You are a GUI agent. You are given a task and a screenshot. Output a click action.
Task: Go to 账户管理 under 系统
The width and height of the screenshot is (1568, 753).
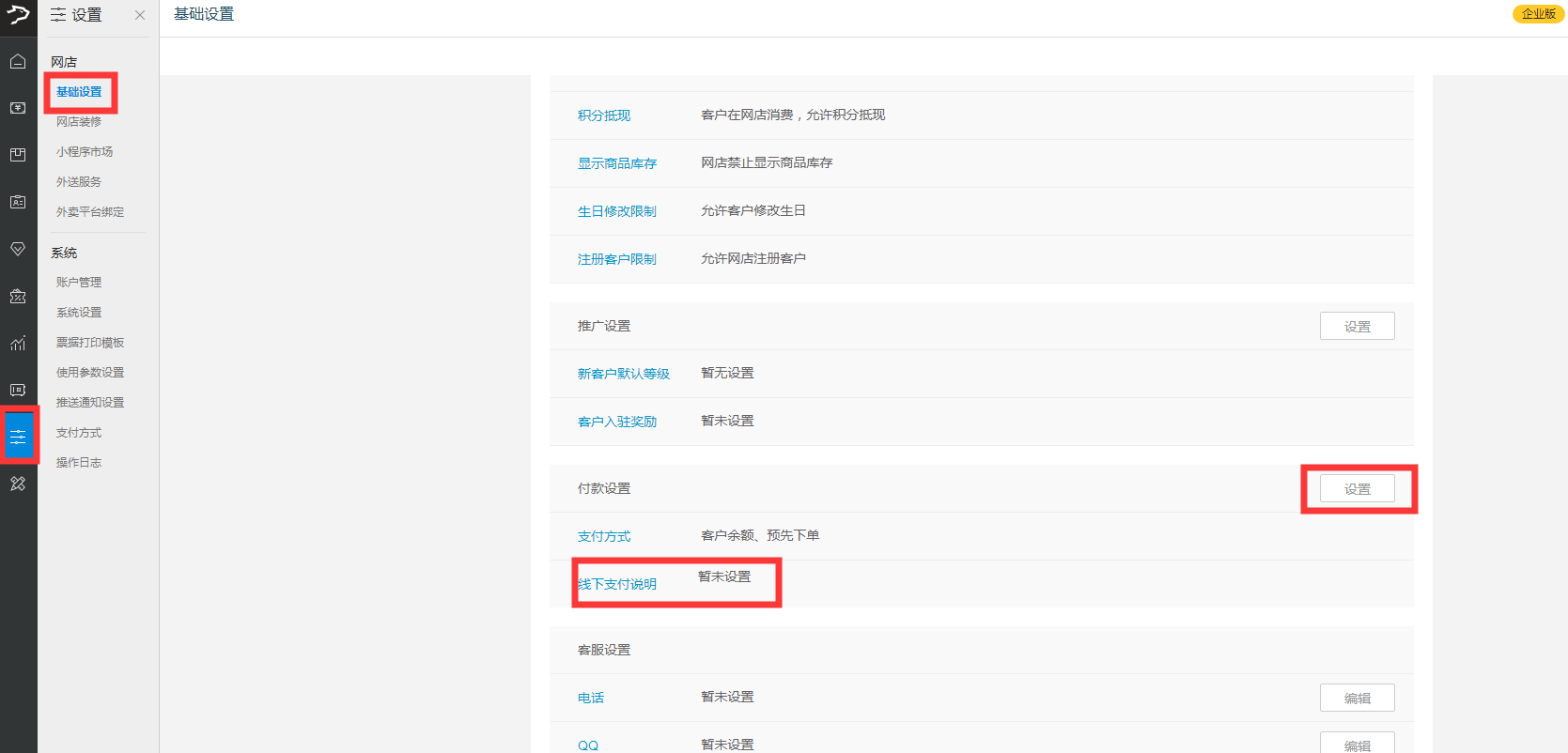(79, 283)
